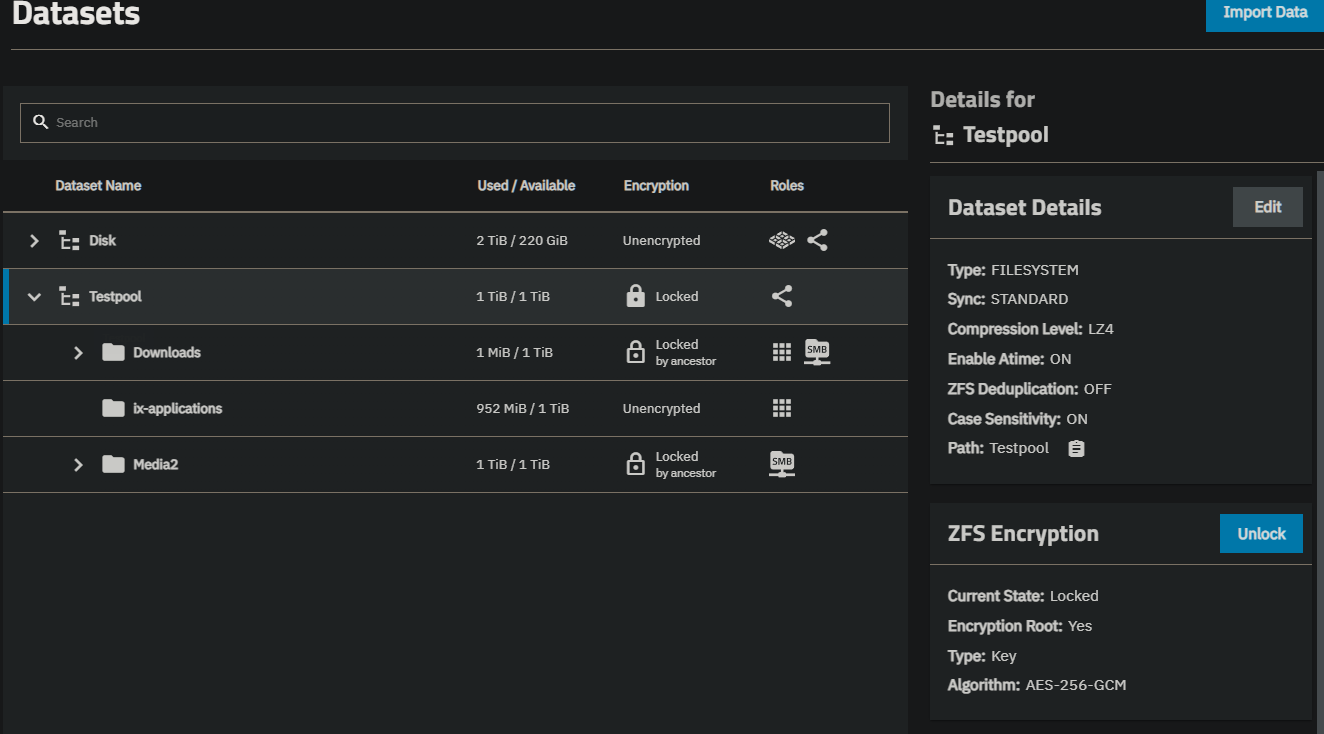The height and width of the screenshot is (734, 1324).
Task: Click inside the Search field
Action: tap(455, 122)
